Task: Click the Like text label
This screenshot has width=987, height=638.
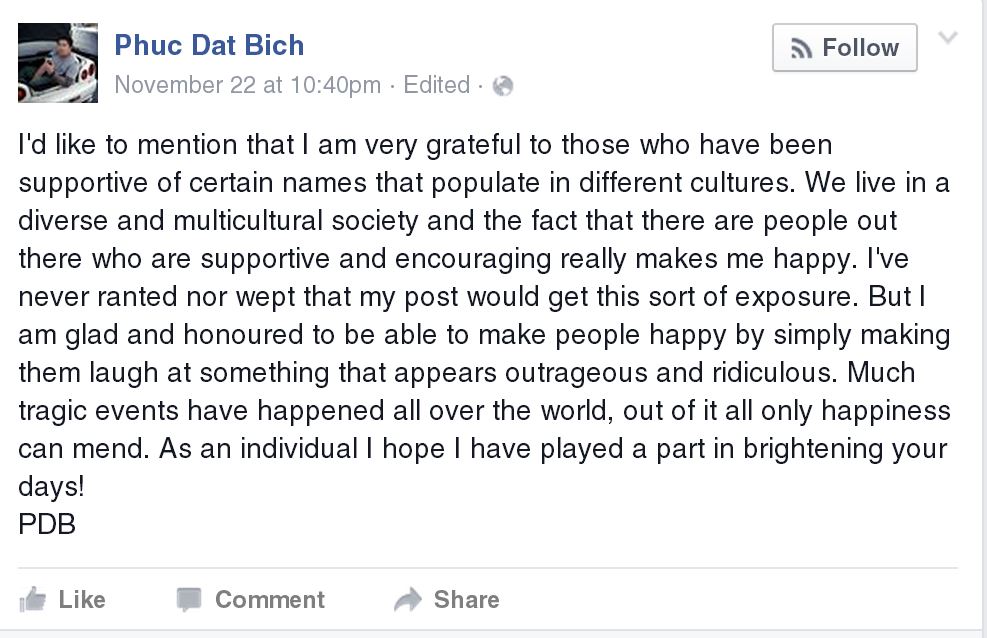Action: pos(82,599)
